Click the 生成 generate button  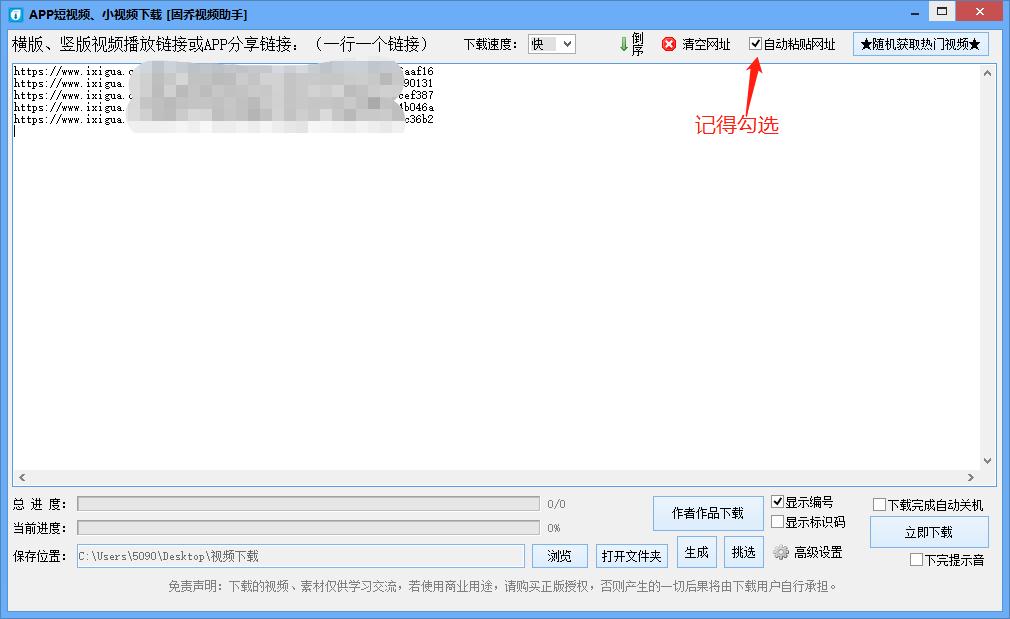click(696, 551)
